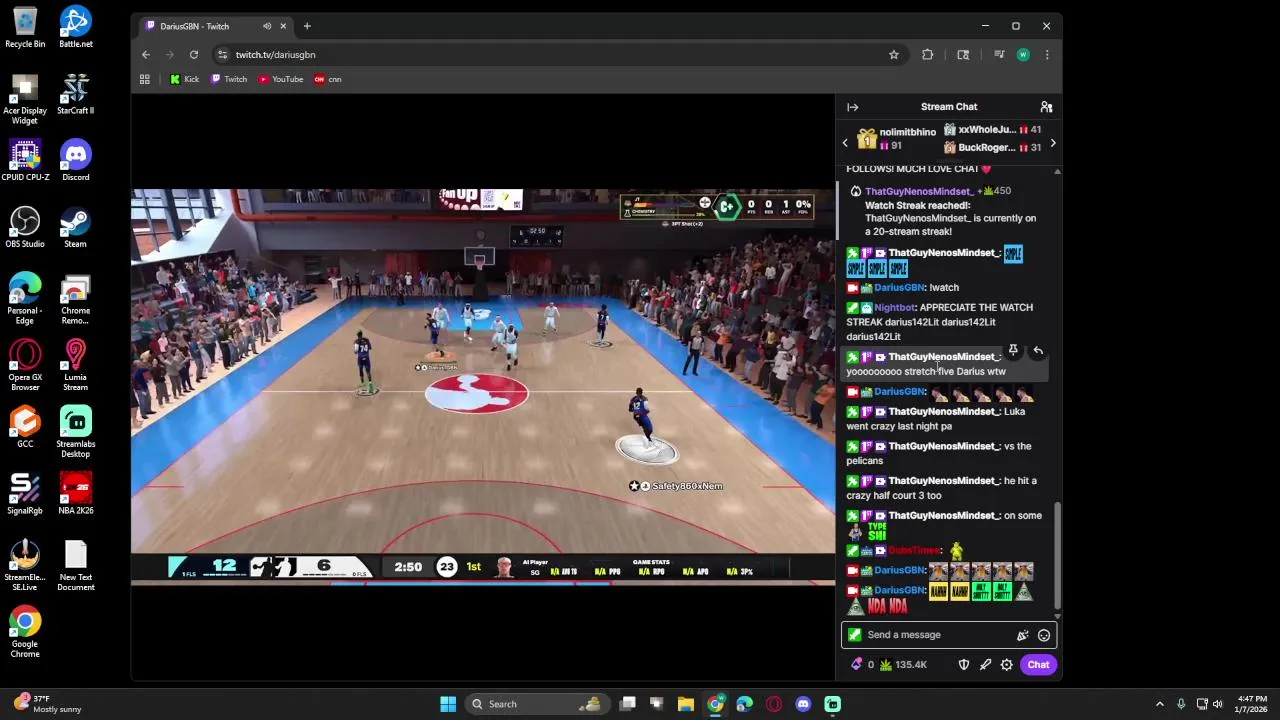Select the Recycle Bin desktop icon
1280x720 pixels.
pos(25,27)
